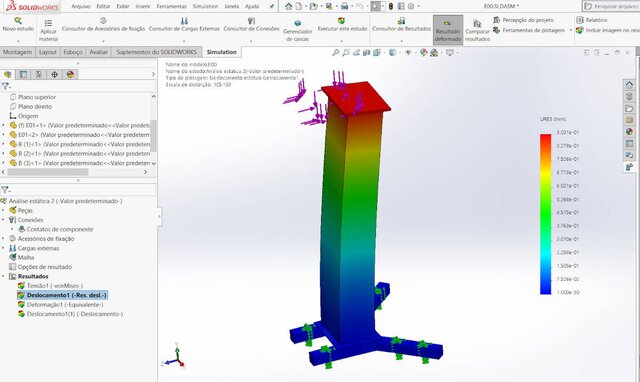Image resolution: width=640 pixels, height=382 pixels.
Task: Expand B (1)<1> component
Action: [x=3, y=144]
